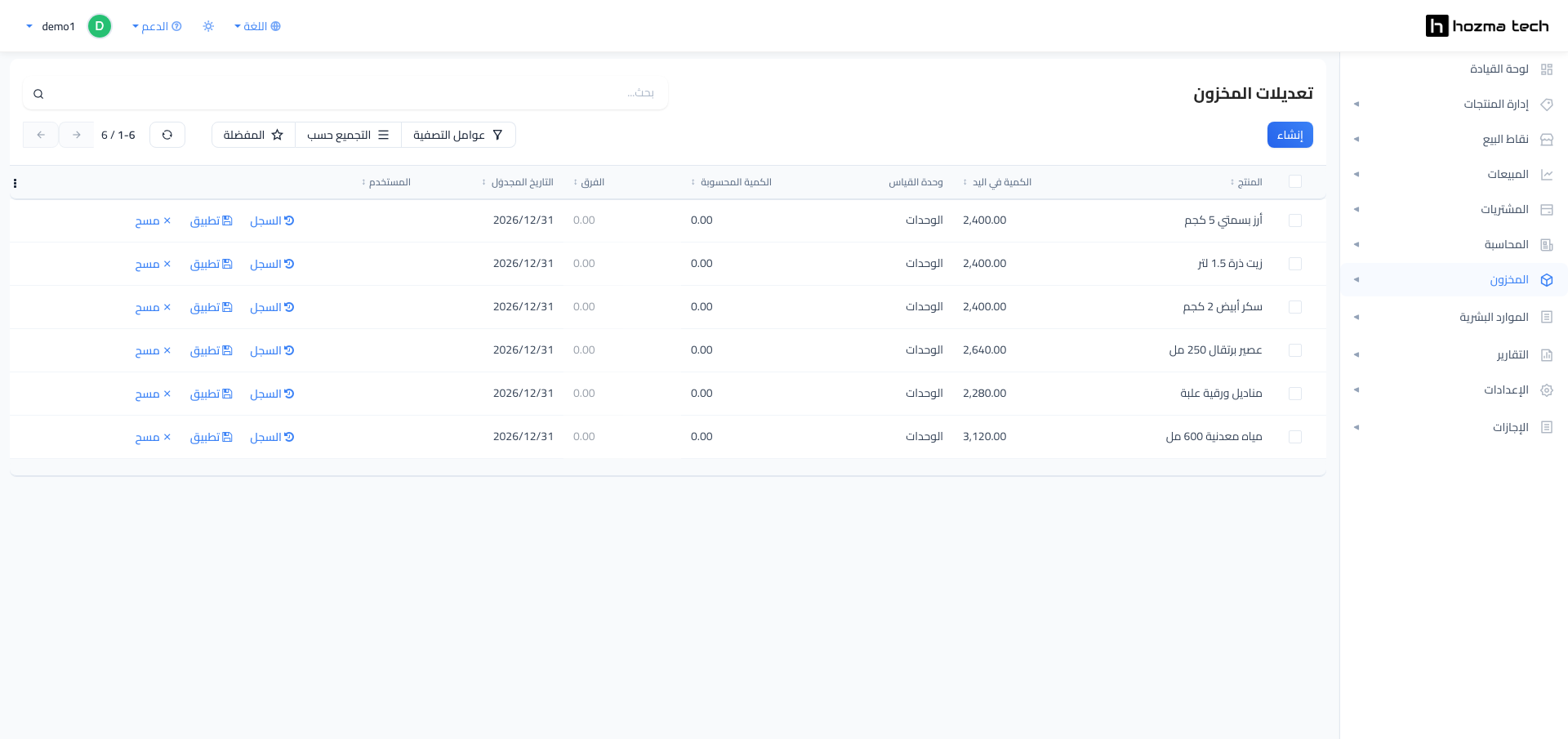Screen dimensions: 1568x739
Task: Expand المحاسبة submenu arrow
Action: 1356,245
